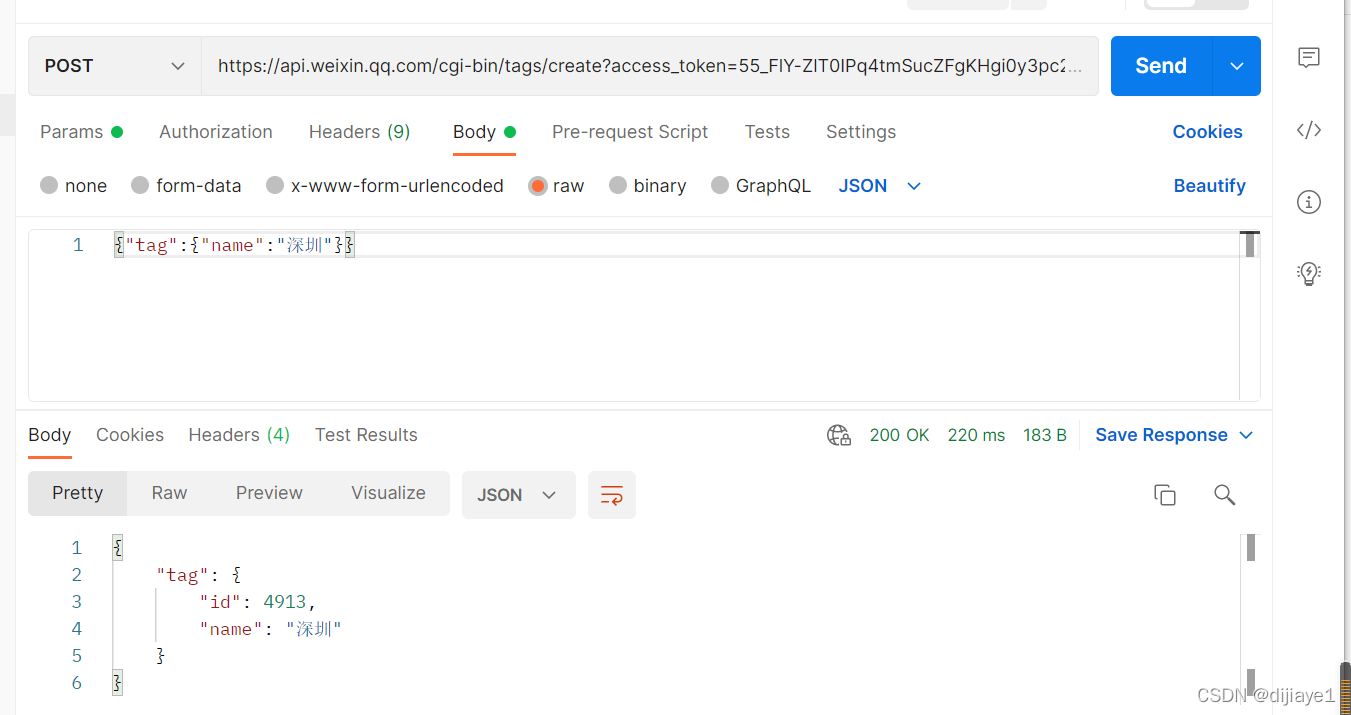Open the POST method dropdown
Screen dimensions: 1351x715
coord(115,66)
